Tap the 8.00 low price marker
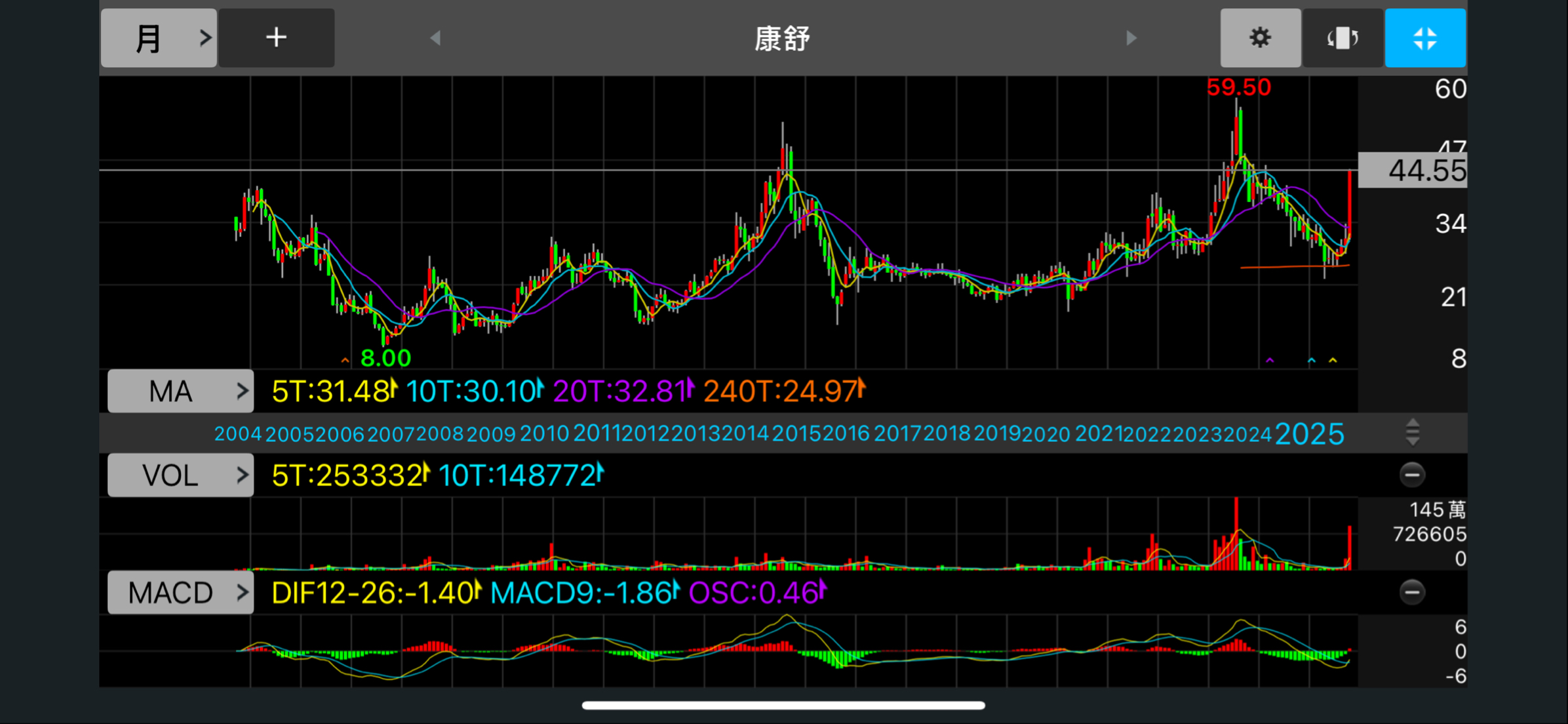This screenshot has height=724, width=1568. 385,358
